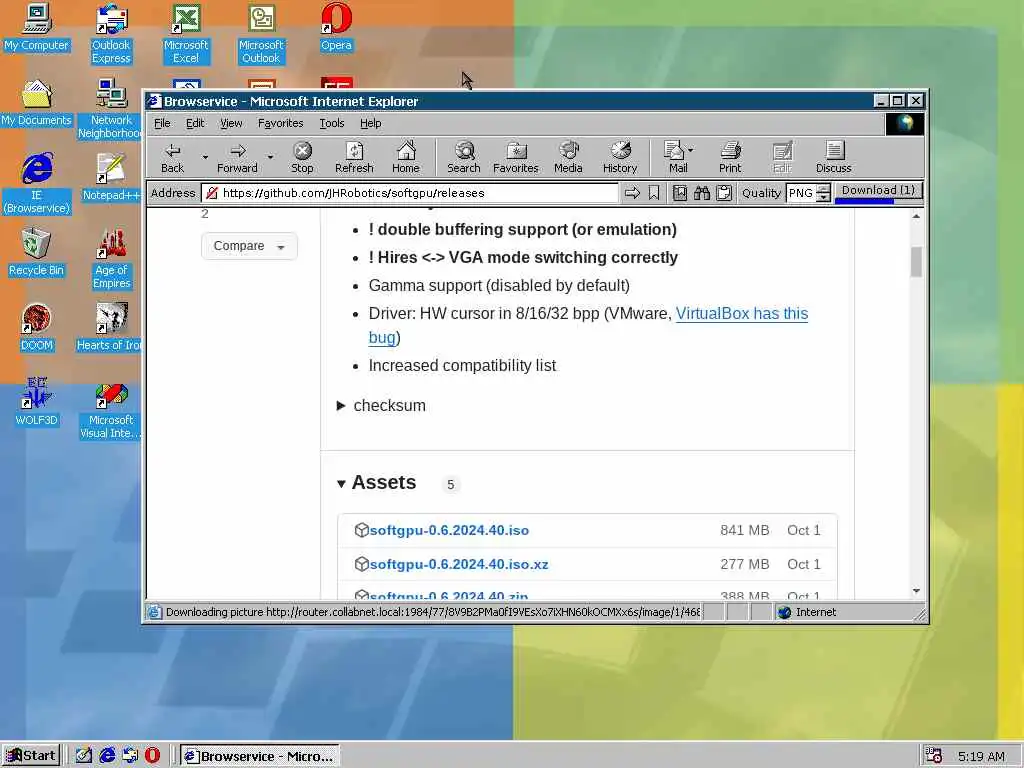Viewport: 1024px width, 768px height.
Task: Open the Discuss toolbar button
Action: click(x=833, y=157)
